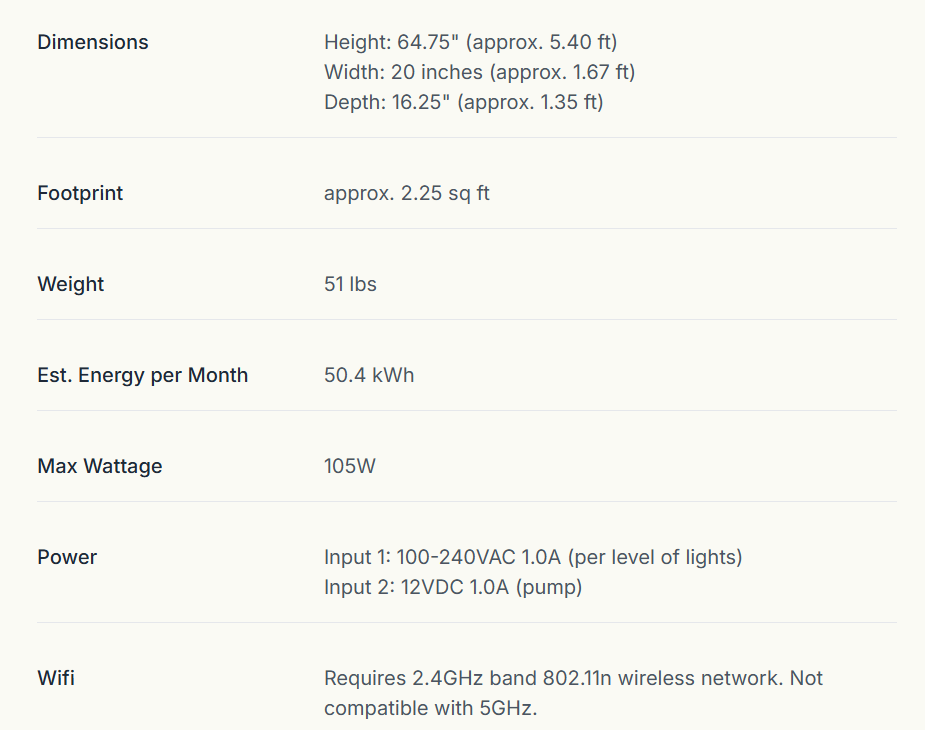The width and height of the screenshot is (925, 730).
Task: Click the Max Wattage label
Action: coord(99,466)
